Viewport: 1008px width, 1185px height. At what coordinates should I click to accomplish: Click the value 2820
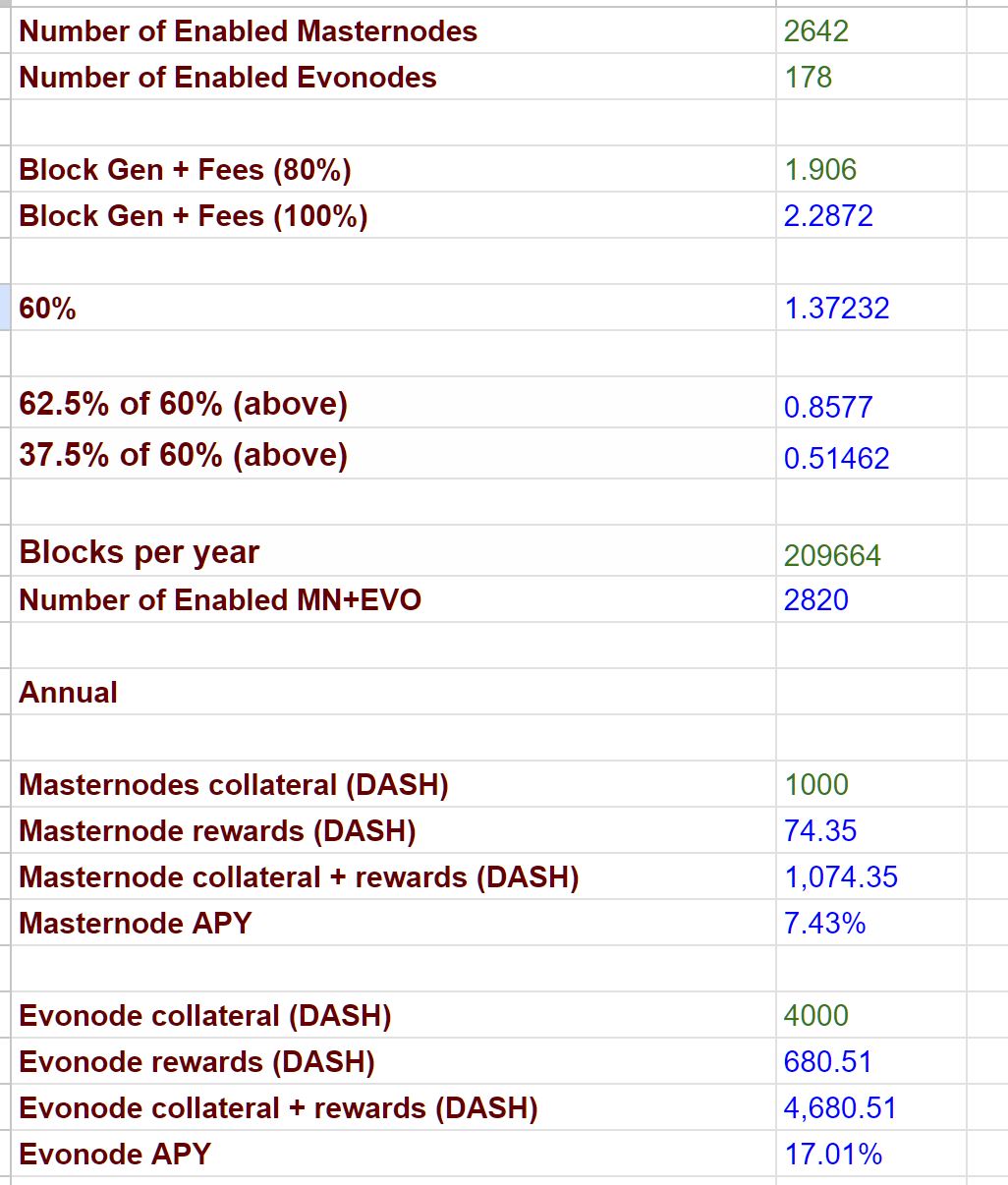(815, 600)
